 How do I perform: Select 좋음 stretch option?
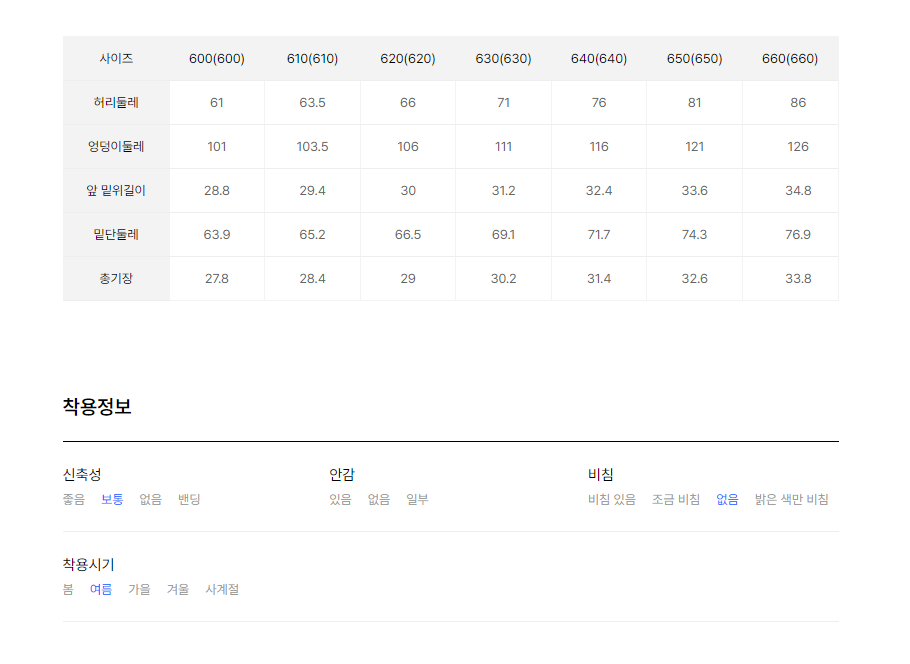coord(74,499)
